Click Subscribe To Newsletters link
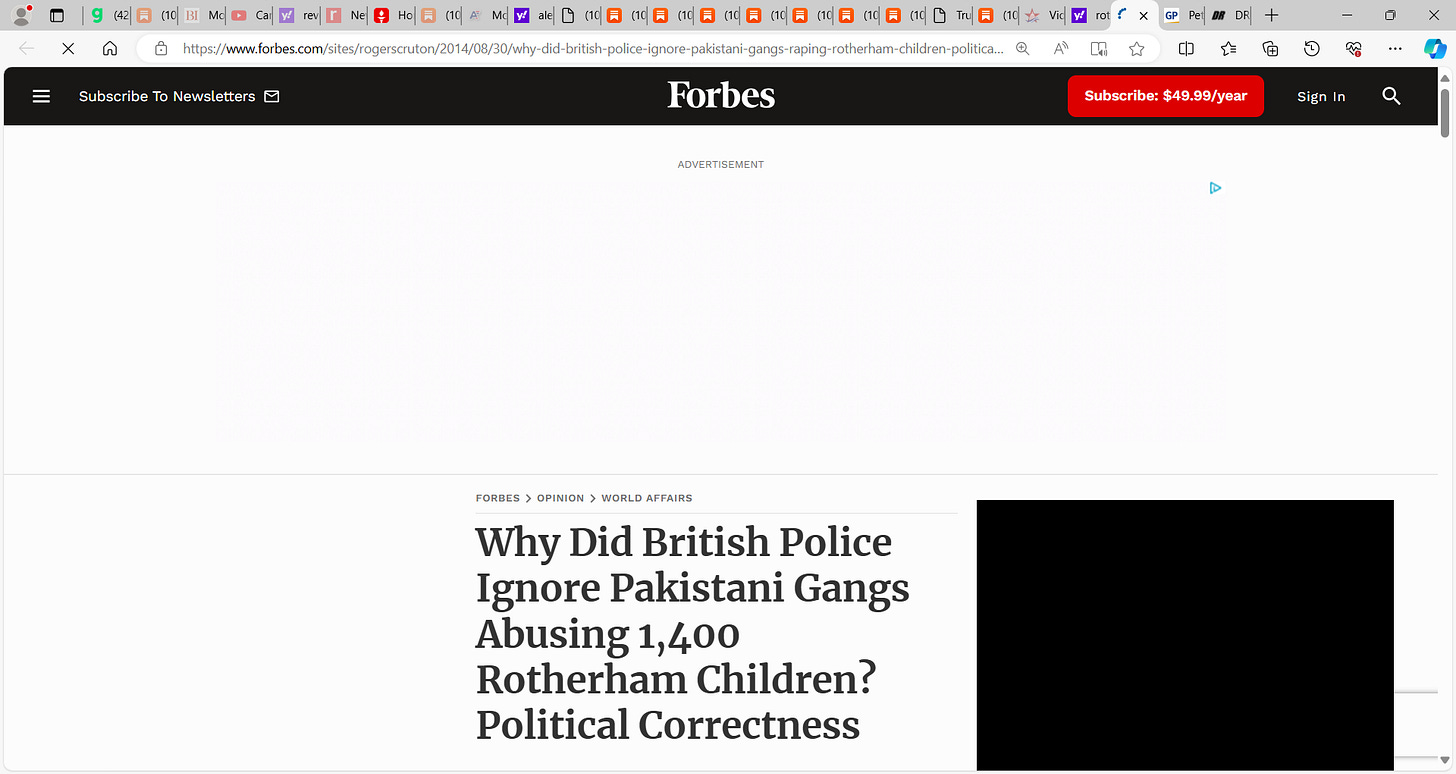Viewport: 1456px width, 774px height. pyautogui.click(x=179, y=96)
